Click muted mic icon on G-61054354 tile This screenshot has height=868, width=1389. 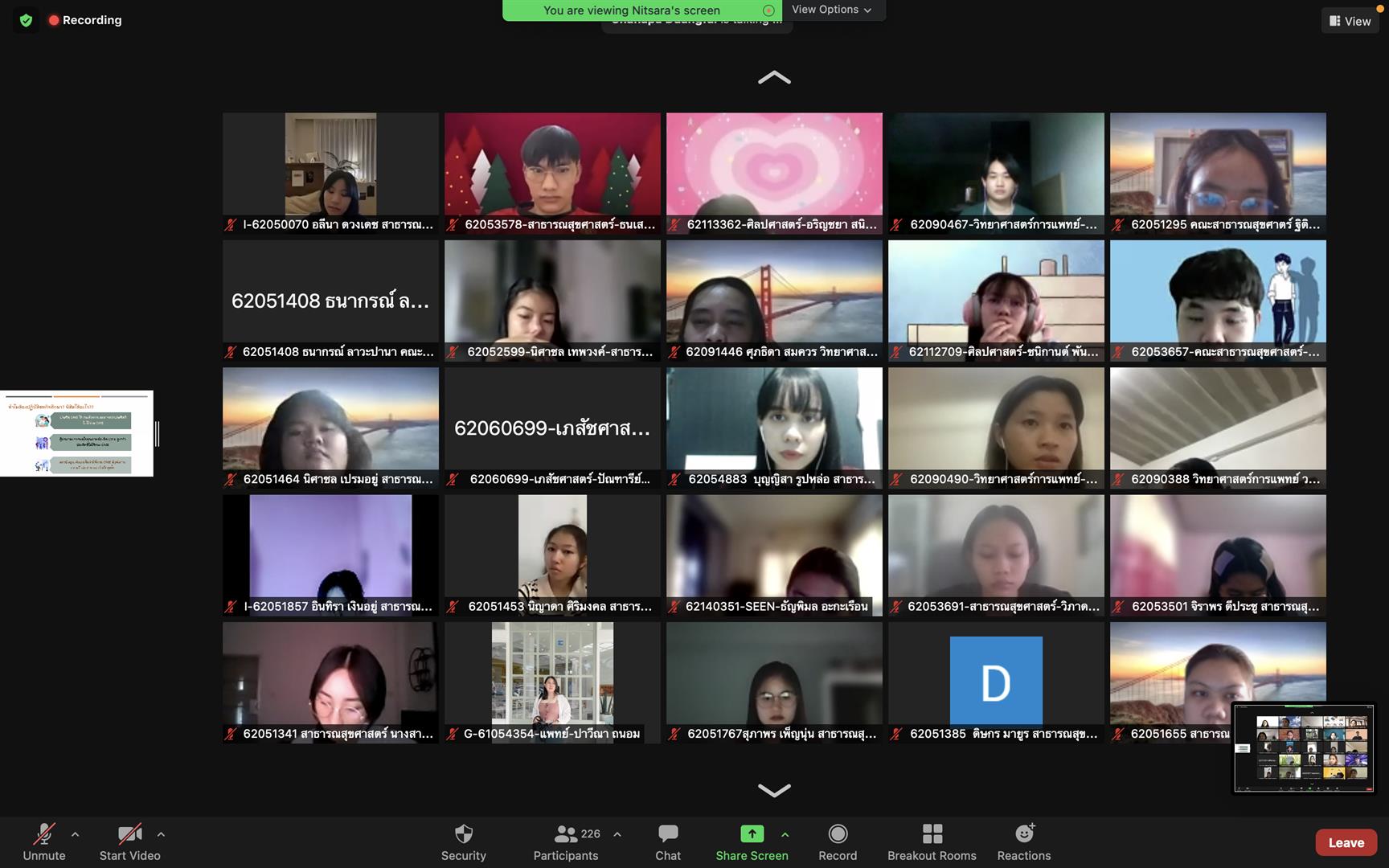click(453, 734)
